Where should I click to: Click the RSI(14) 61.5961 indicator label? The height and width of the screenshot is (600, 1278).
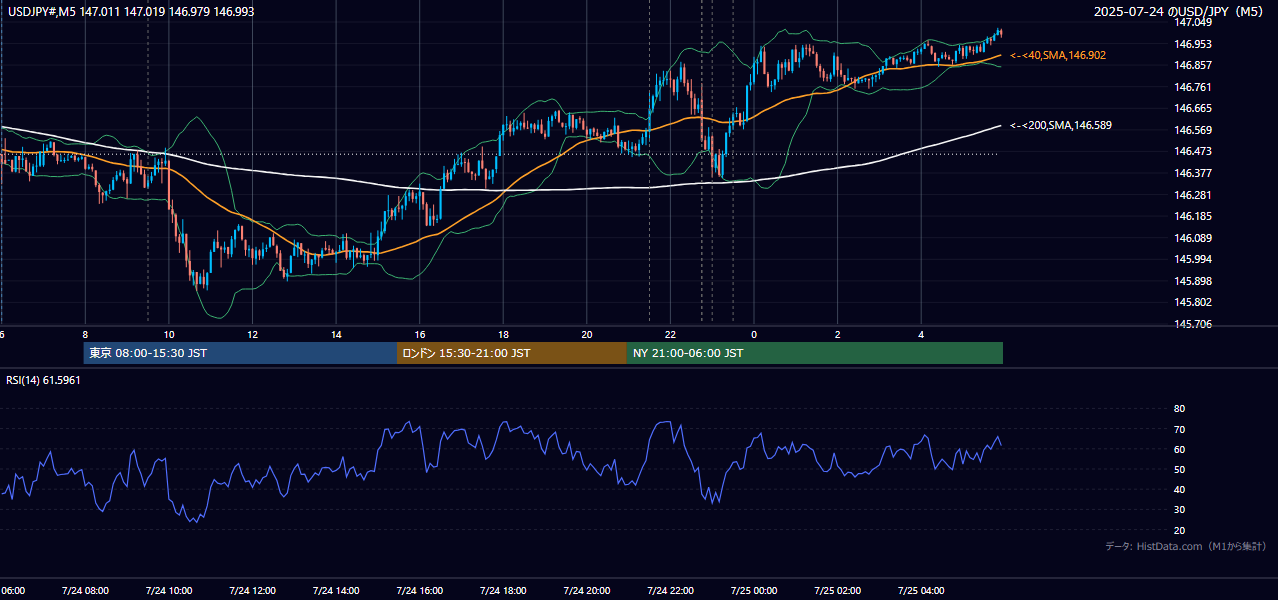coord(43,380)
